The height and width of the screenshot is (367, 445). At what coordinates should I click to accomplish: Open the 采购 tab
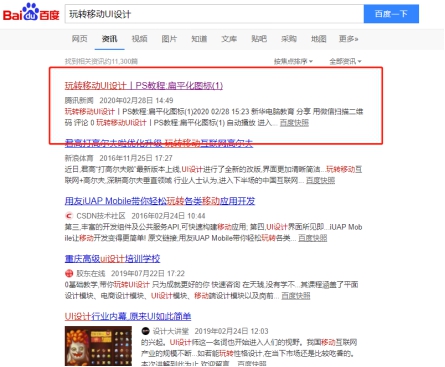pos(289,39)
